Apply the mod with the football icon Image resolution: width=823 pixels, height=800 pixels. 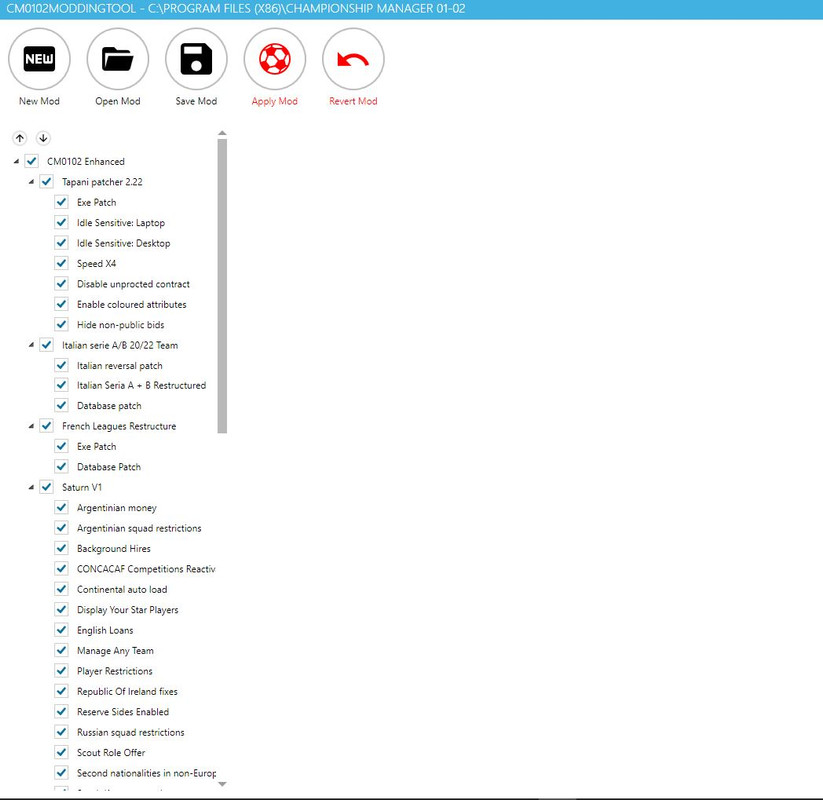pyautogui.click(x=275, y=59)
